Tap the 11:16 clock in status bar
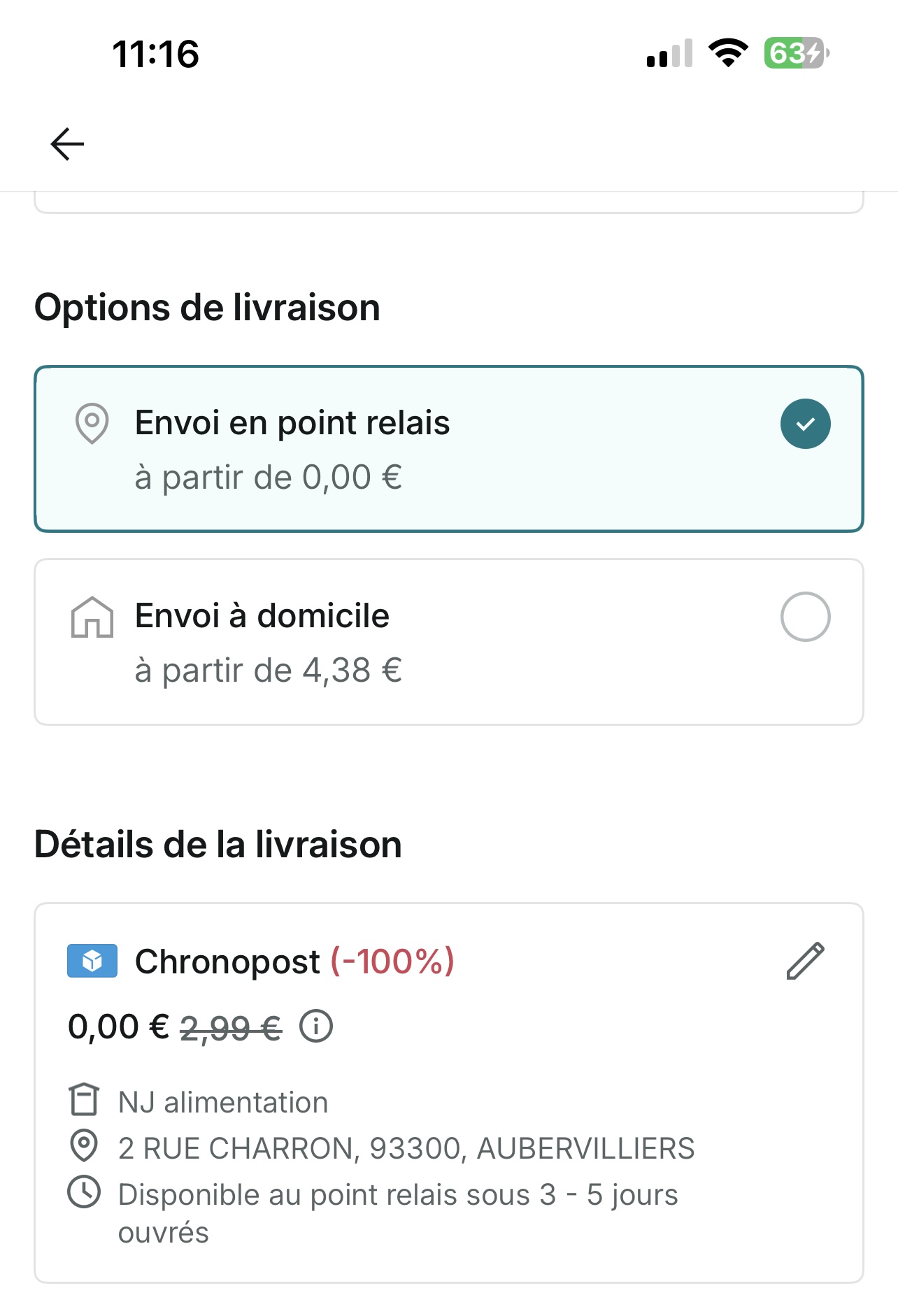The height and width of the screenshot is (1316, 898). coord(155,54)
